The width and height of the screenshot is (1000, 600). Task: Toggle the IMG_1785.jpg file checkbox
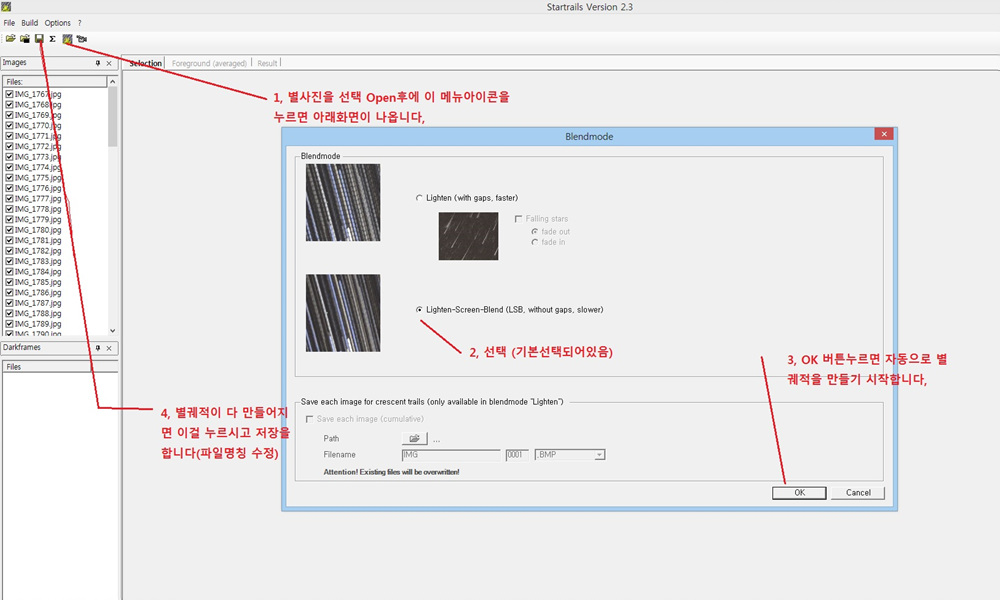[x=9, y=282]
